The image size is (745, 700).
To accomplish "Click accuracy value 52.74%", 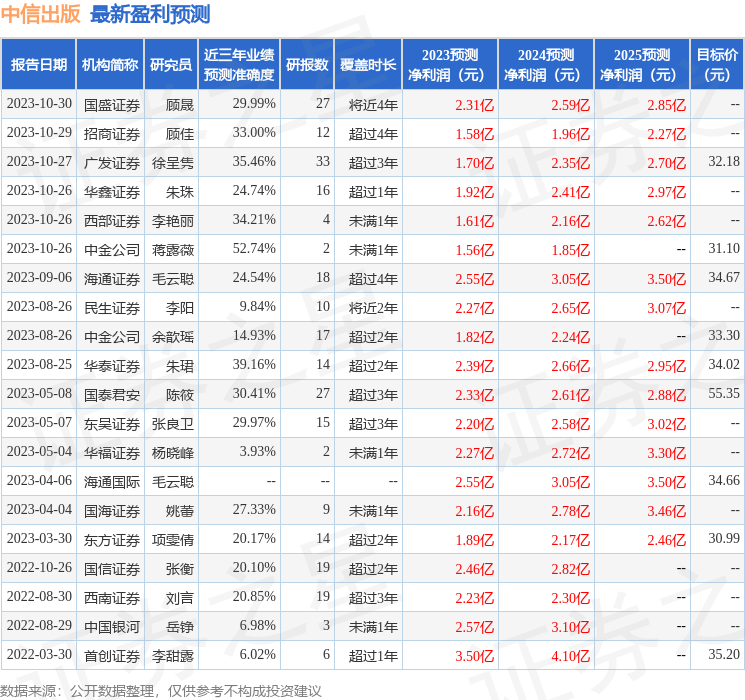I will tap(254, 249).
